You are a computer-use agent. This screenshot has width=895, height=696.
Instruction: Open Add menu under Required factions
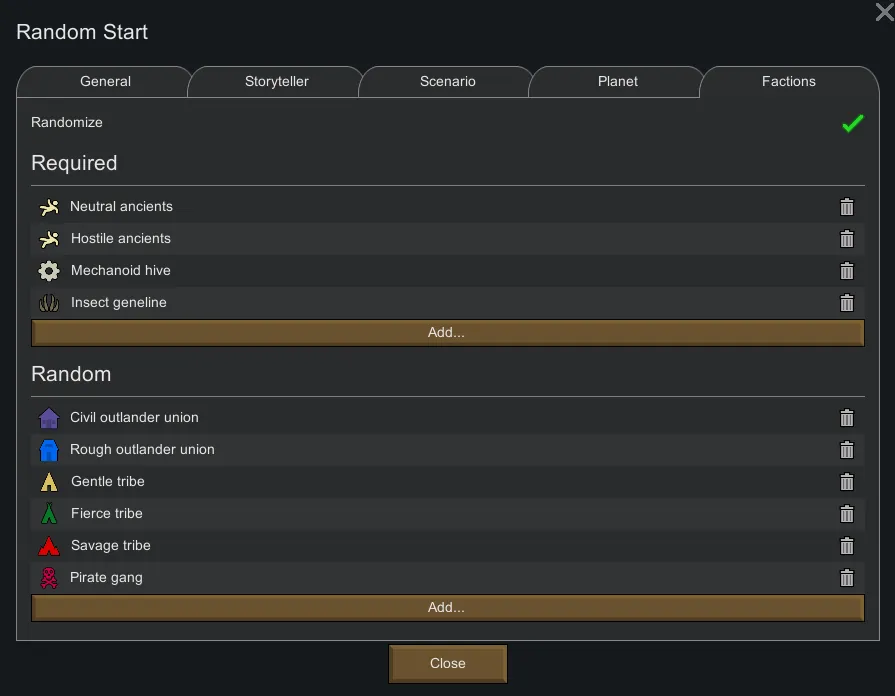pyautogui.click(x=447, y=333)
